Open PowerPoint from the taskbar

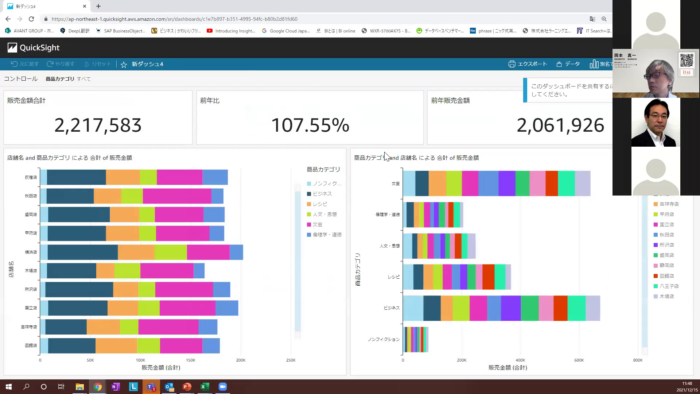point(187,387)
